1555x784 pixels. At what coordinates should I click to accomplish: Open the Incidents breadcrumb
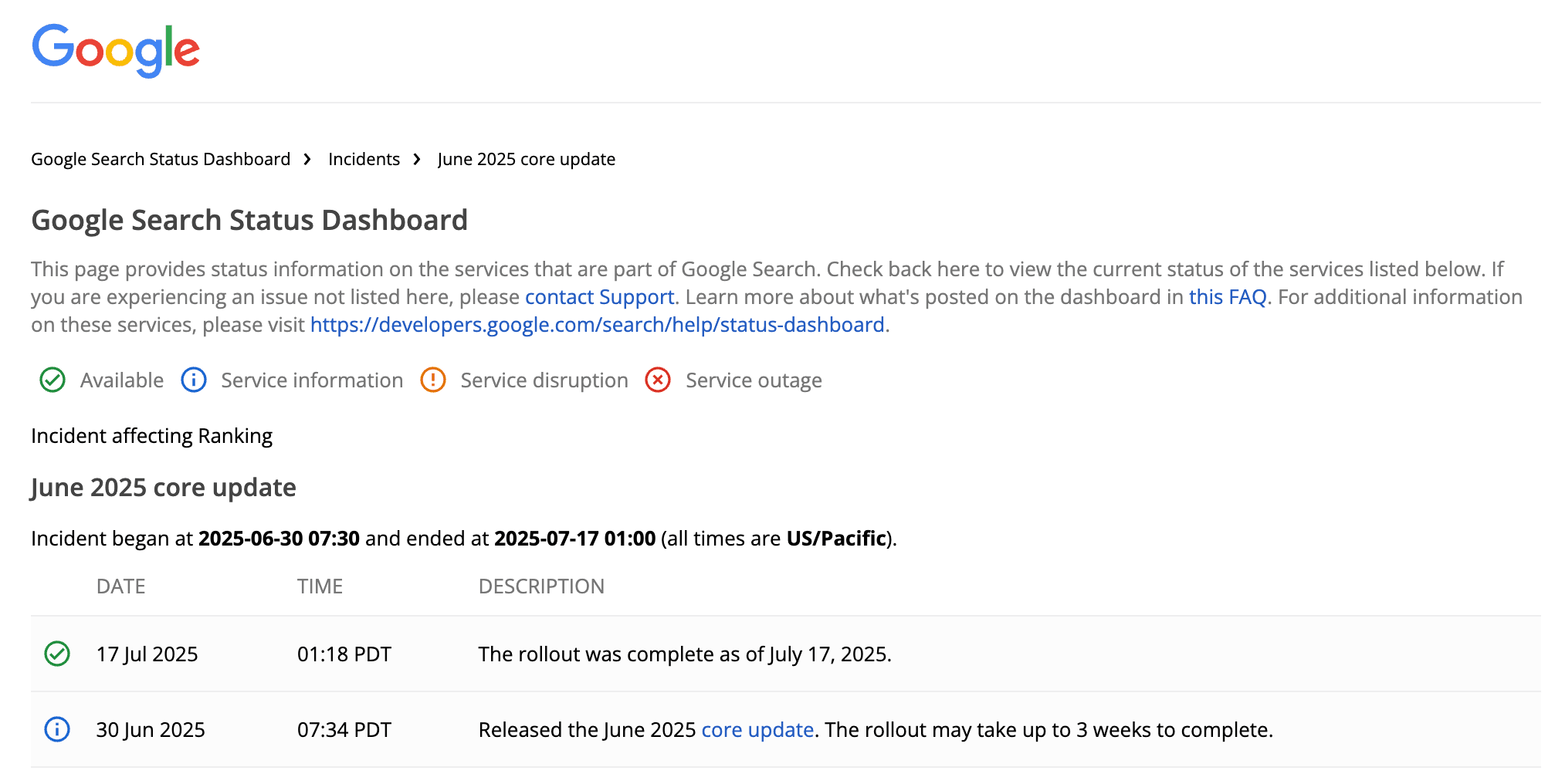click(363, 159)
